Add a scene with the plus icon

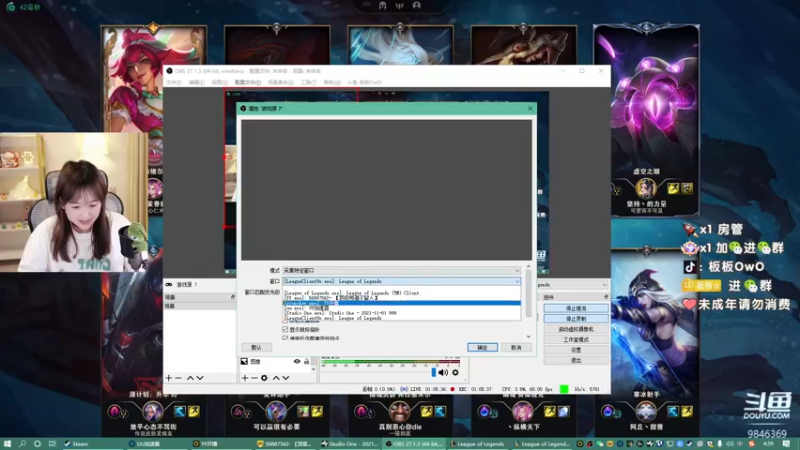point(169,378)
